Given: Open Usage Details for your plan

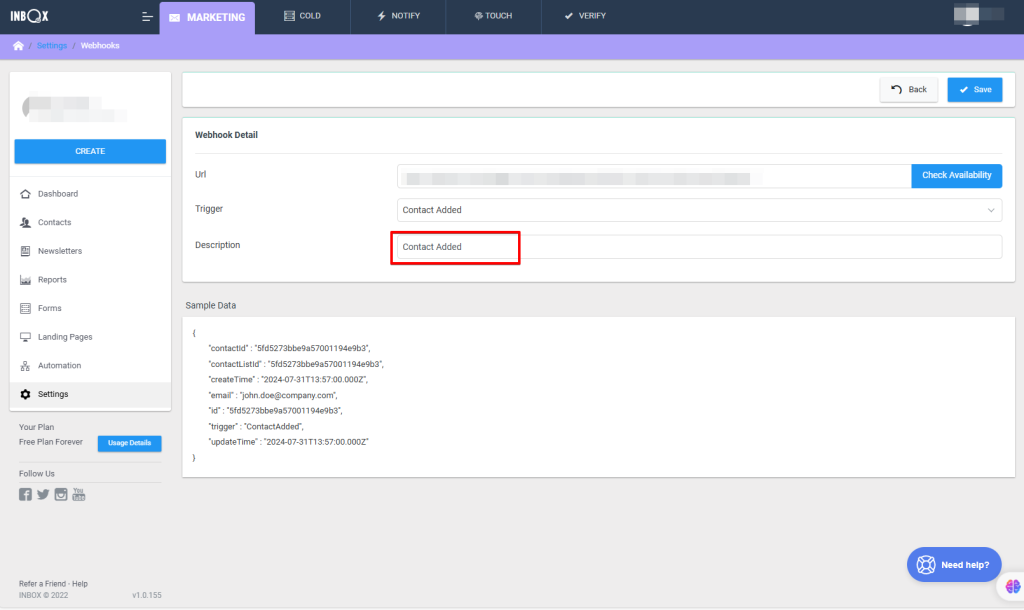Looking at the screenshot, I should (x=129, y=443).
